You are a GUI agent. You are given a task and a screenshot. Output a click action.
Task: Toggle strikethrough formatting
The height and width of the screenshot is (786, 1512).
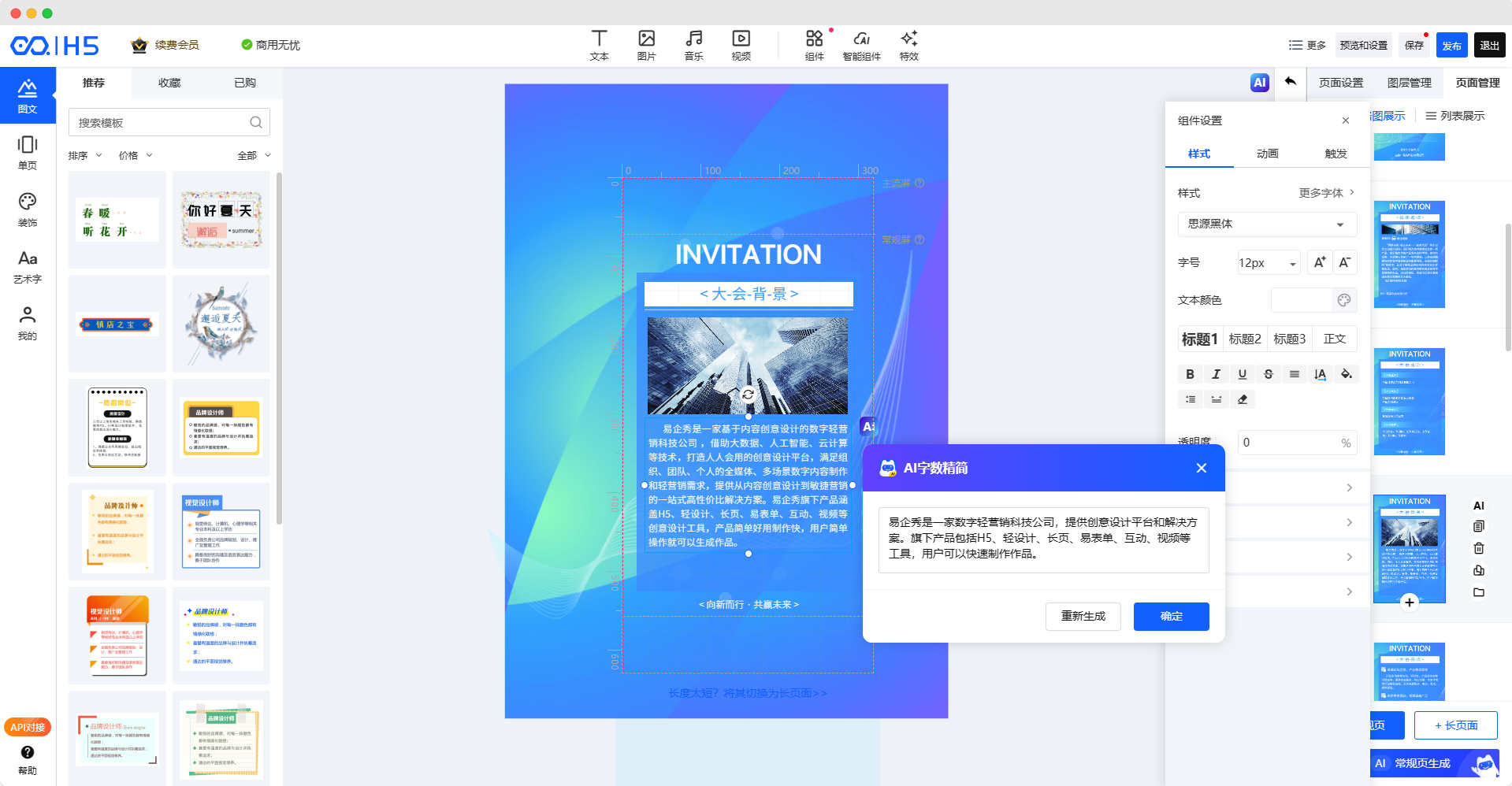[x=1268, y=374]
